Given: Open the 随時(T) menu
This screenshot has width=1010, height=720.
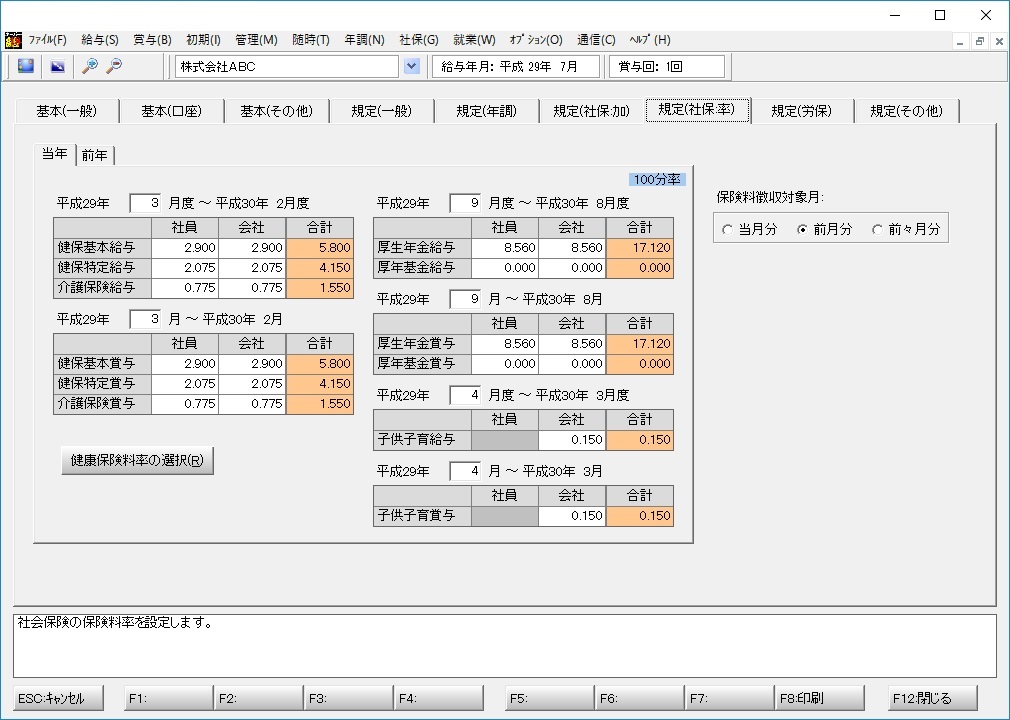Looking at the screenshot, I should [x=311, y=40].
